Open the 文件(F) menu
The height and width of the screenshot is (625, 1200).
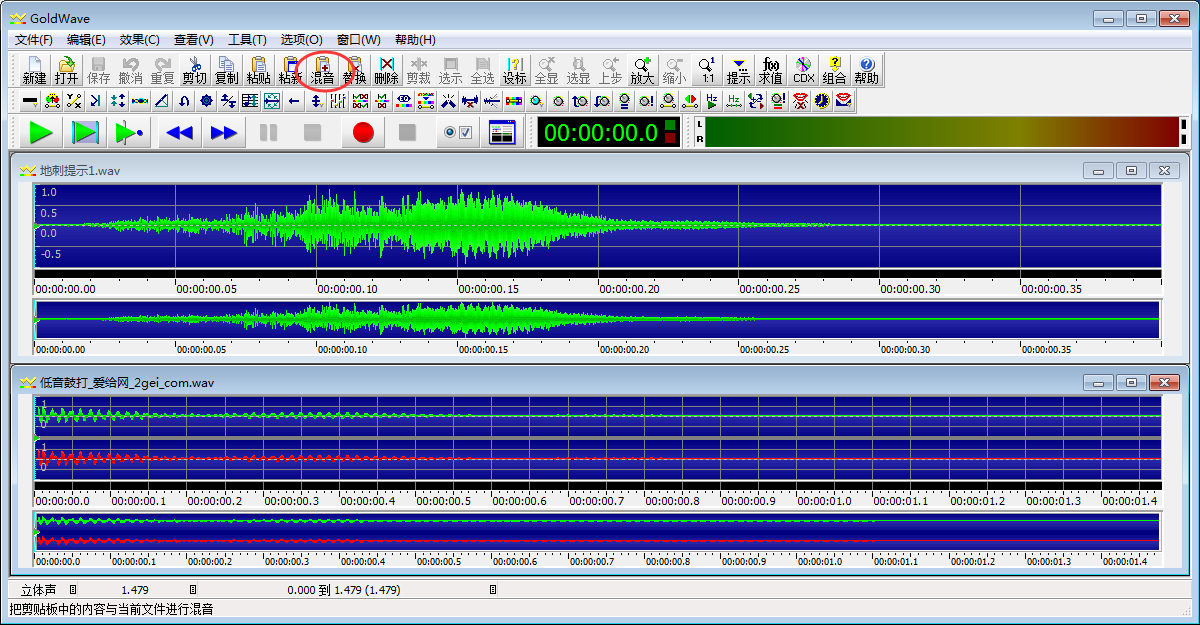click(x=34, y=40)
